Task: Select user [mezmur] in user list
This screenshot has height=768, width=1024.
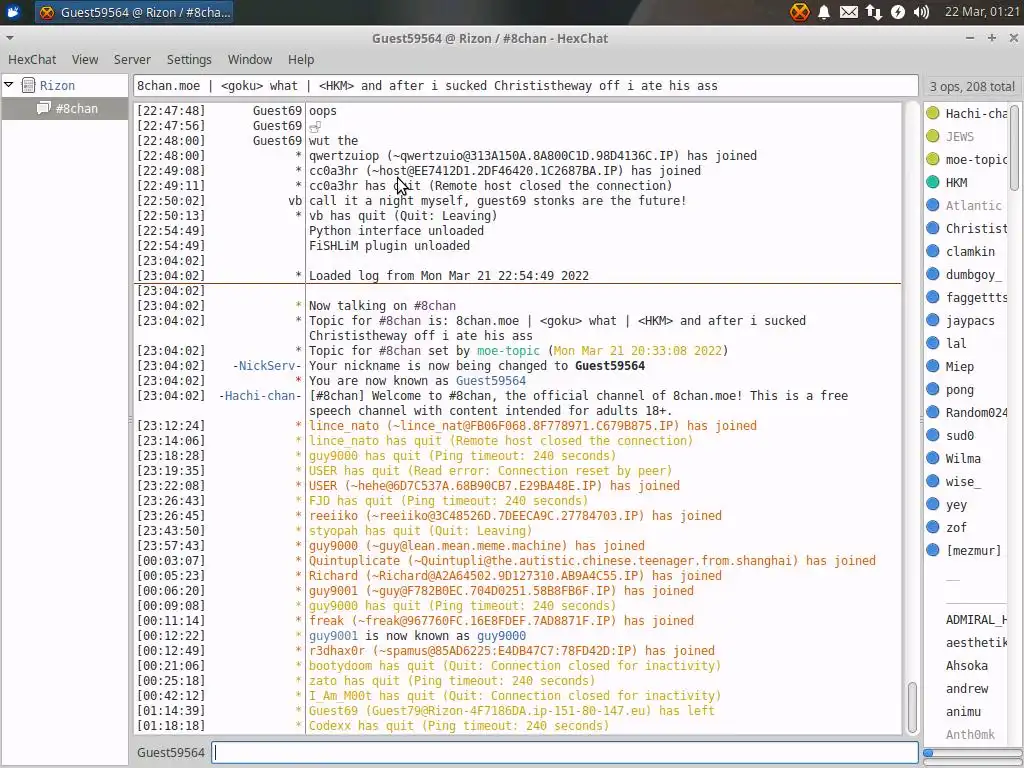Action: click(973, 551)
